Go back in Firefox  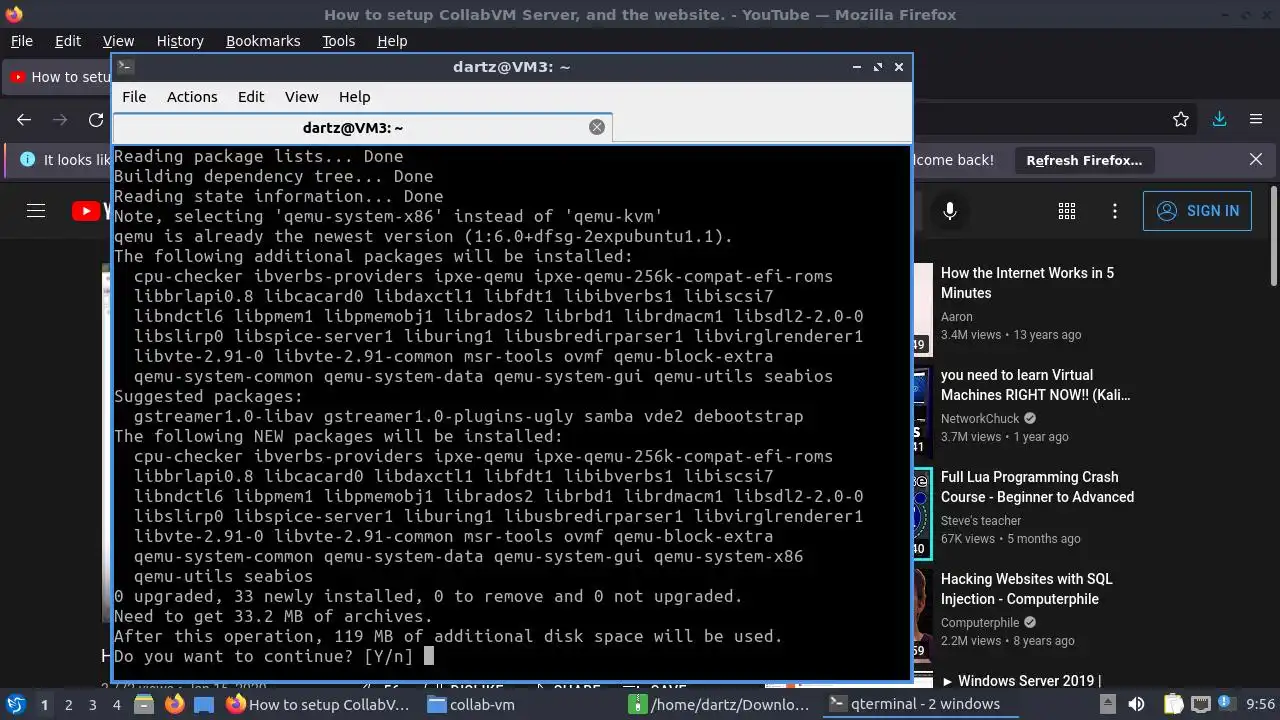tap(24, 120)
